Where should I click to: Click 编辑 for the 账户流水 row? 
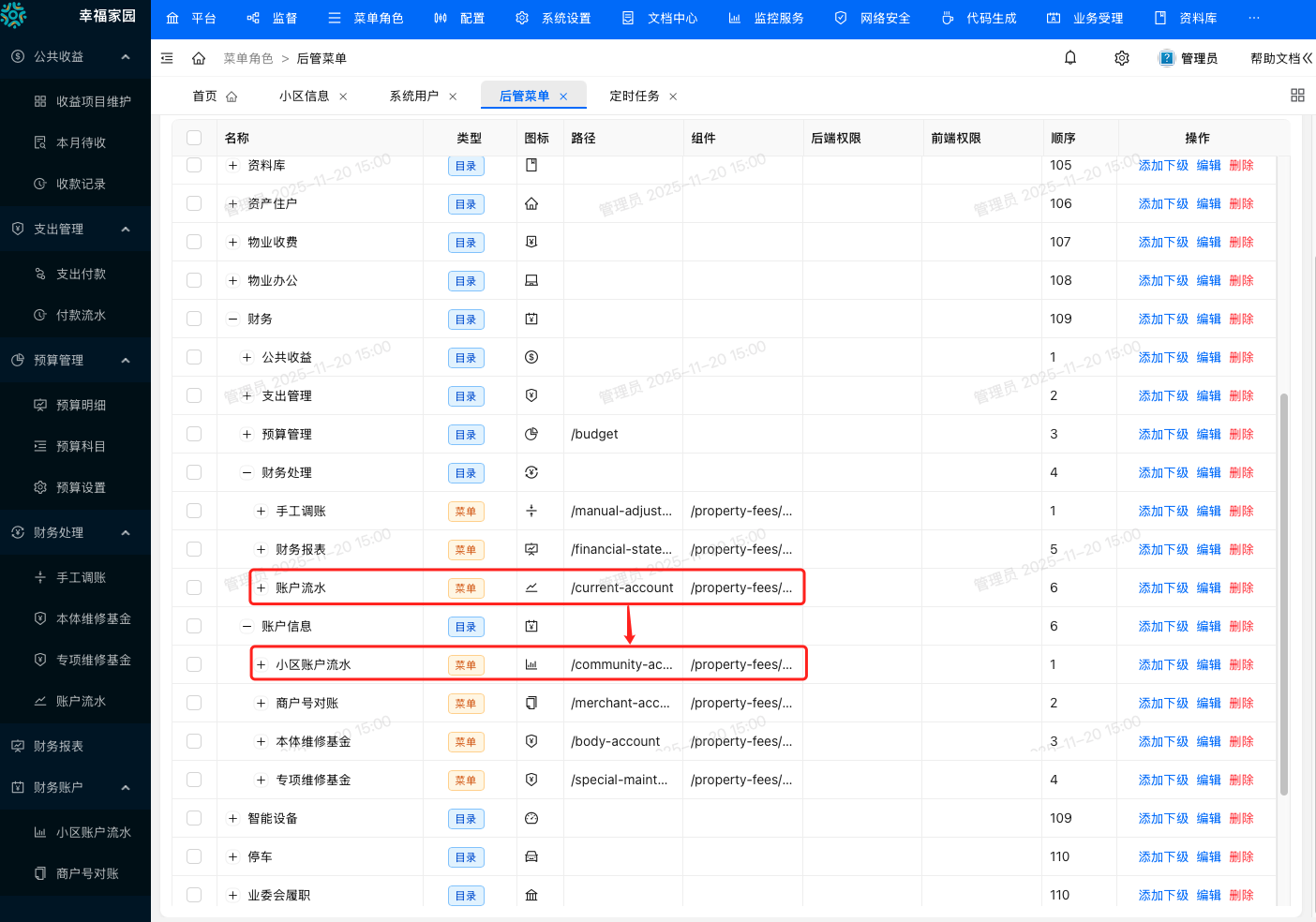click(1208, 587)
